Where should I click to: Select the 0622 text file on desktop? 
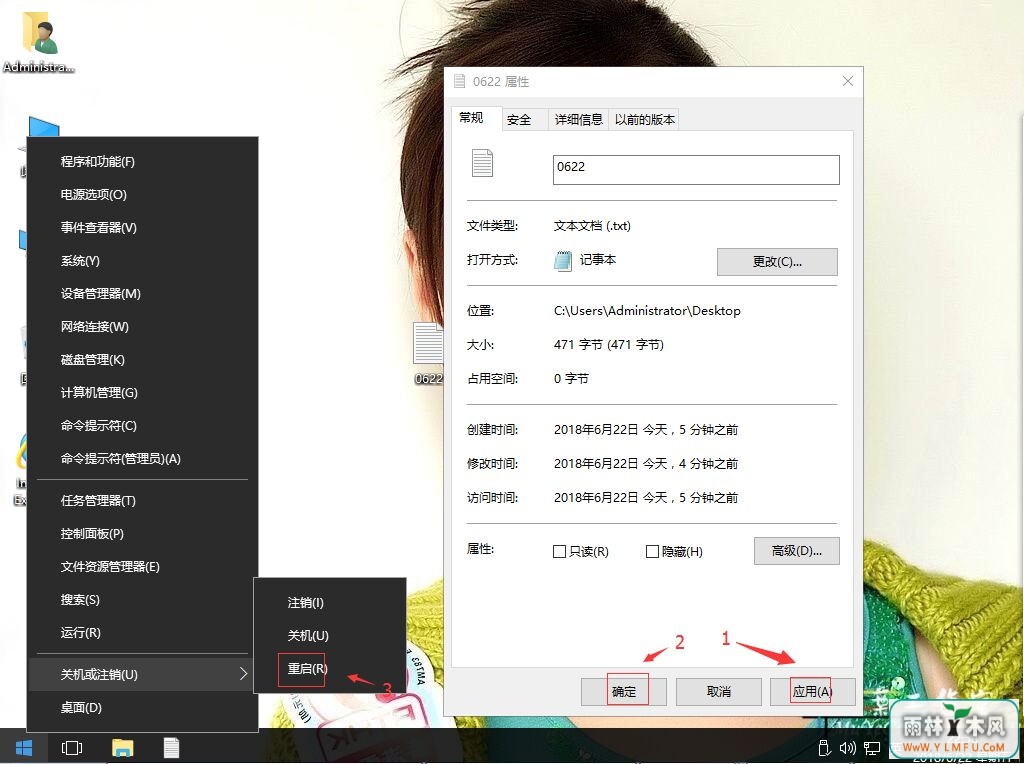(428, 353)
